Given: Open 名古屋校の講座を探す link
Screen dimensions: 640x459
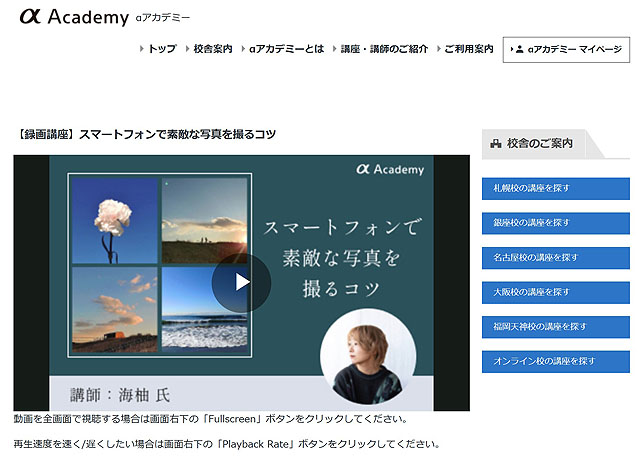Looking at the screenshot, I should click(x=555, y=257).
